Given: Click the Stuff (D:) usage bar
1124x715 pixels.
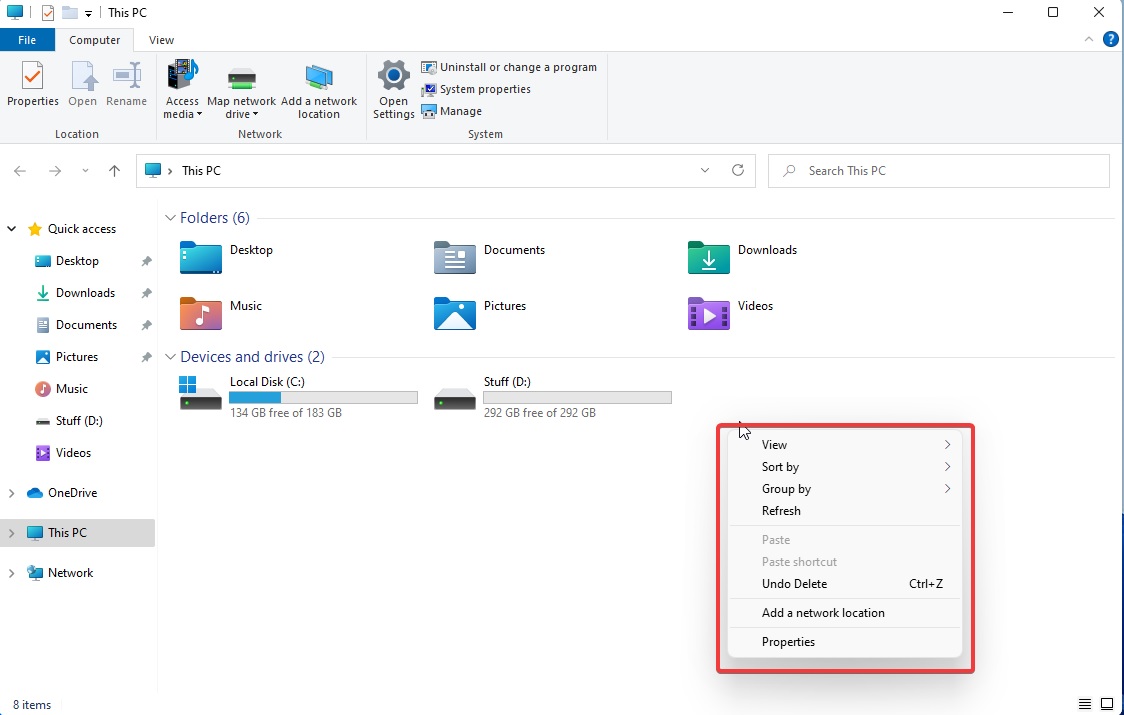Looking at the screenshot, I should (x=578, y=397).
